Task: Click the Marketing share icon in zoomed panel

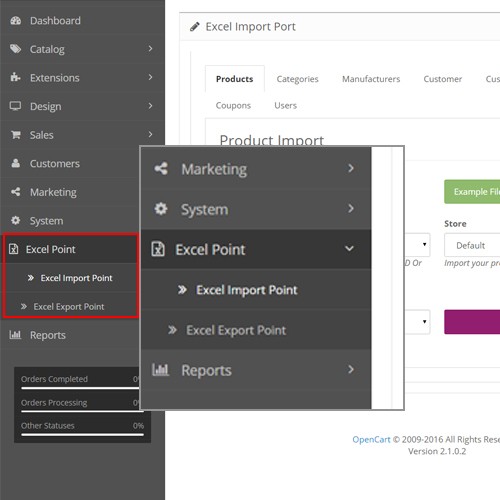Action: point(161,168)
